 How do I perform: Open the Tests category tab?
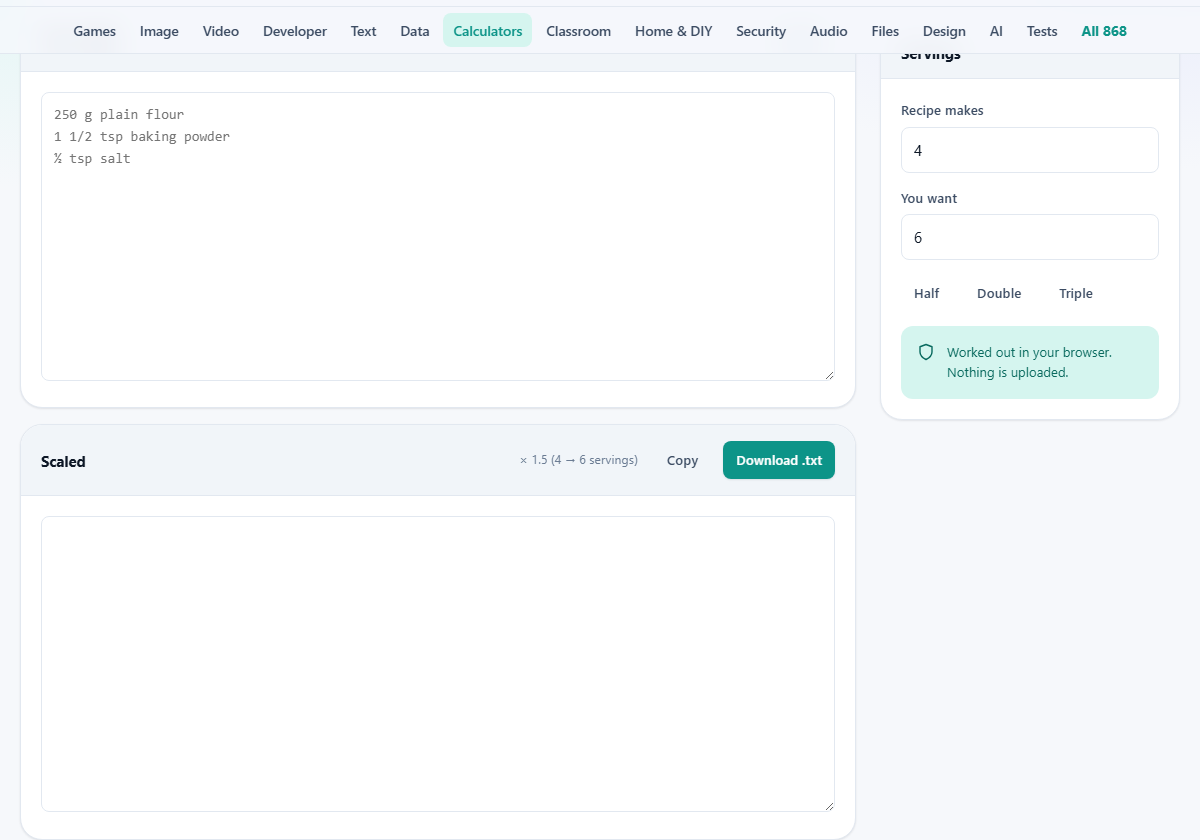pos(1042,31)
